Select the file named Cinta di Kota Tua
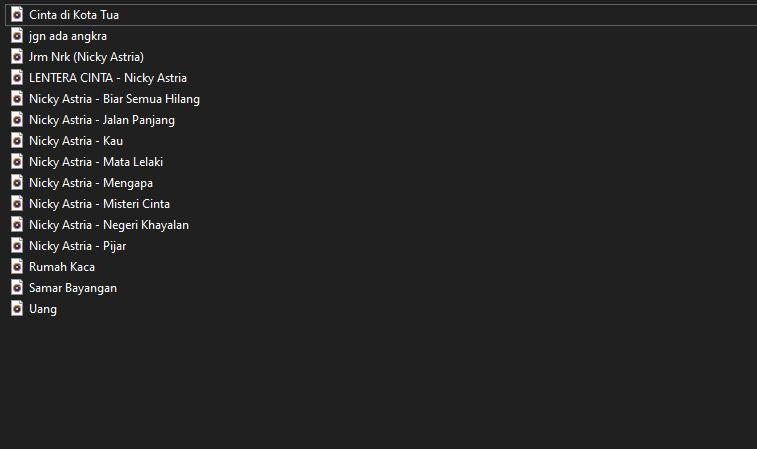Screen dimensions: 757x449 pyautogui.click(x=74, y=15)
